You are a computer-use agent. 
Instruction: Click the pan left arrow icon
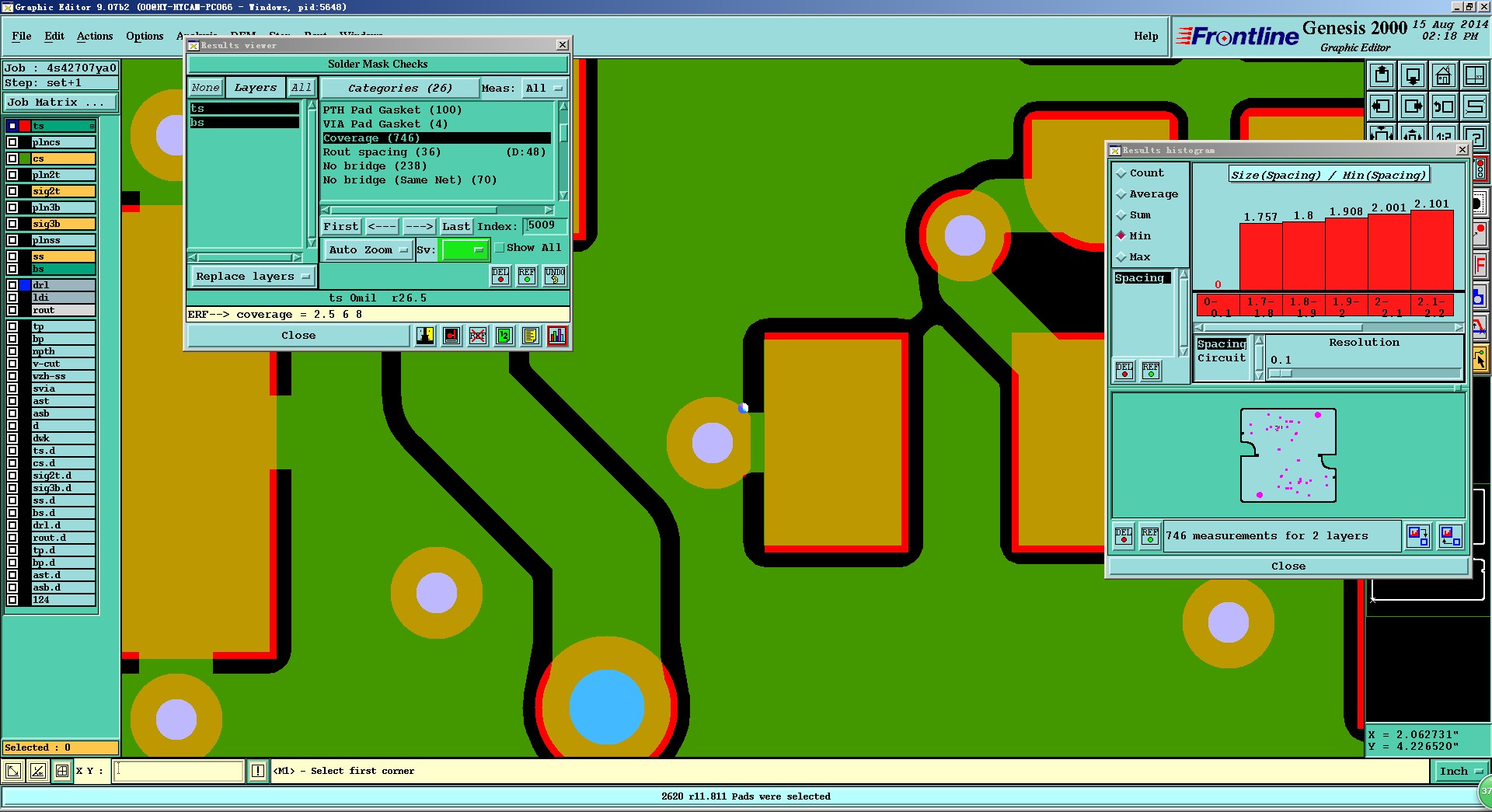(1382, 106)
